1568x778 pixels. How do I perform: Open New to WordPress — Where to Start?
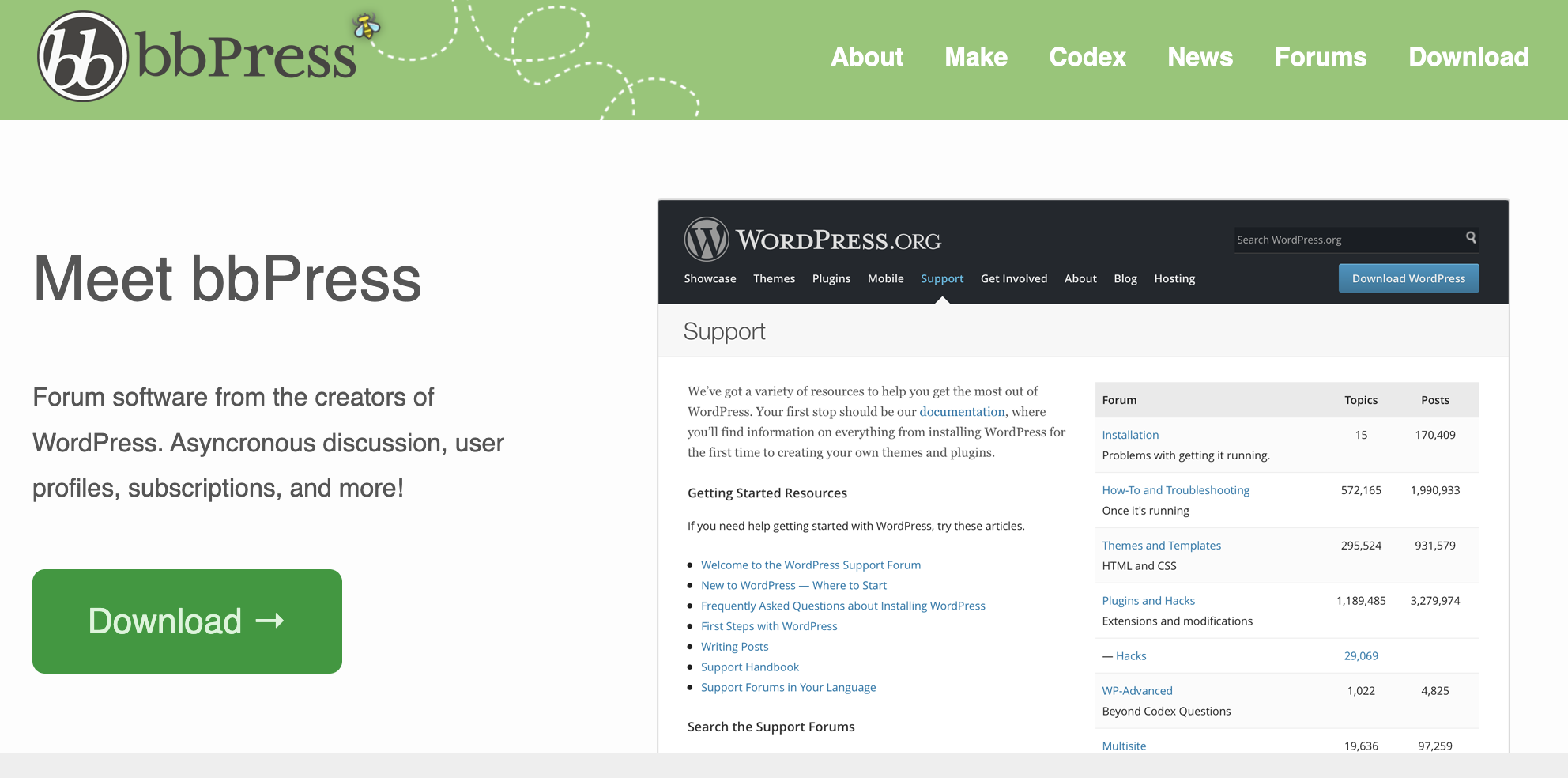[793, 585]
